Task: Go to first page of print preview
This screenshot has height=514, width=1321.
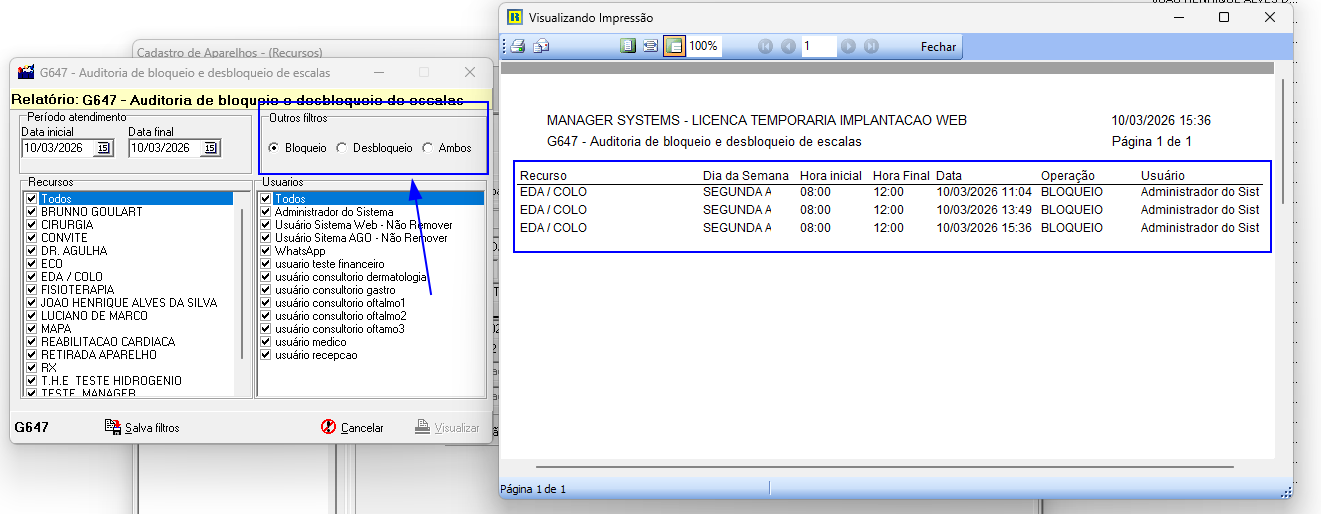Action: pos(766,46)
